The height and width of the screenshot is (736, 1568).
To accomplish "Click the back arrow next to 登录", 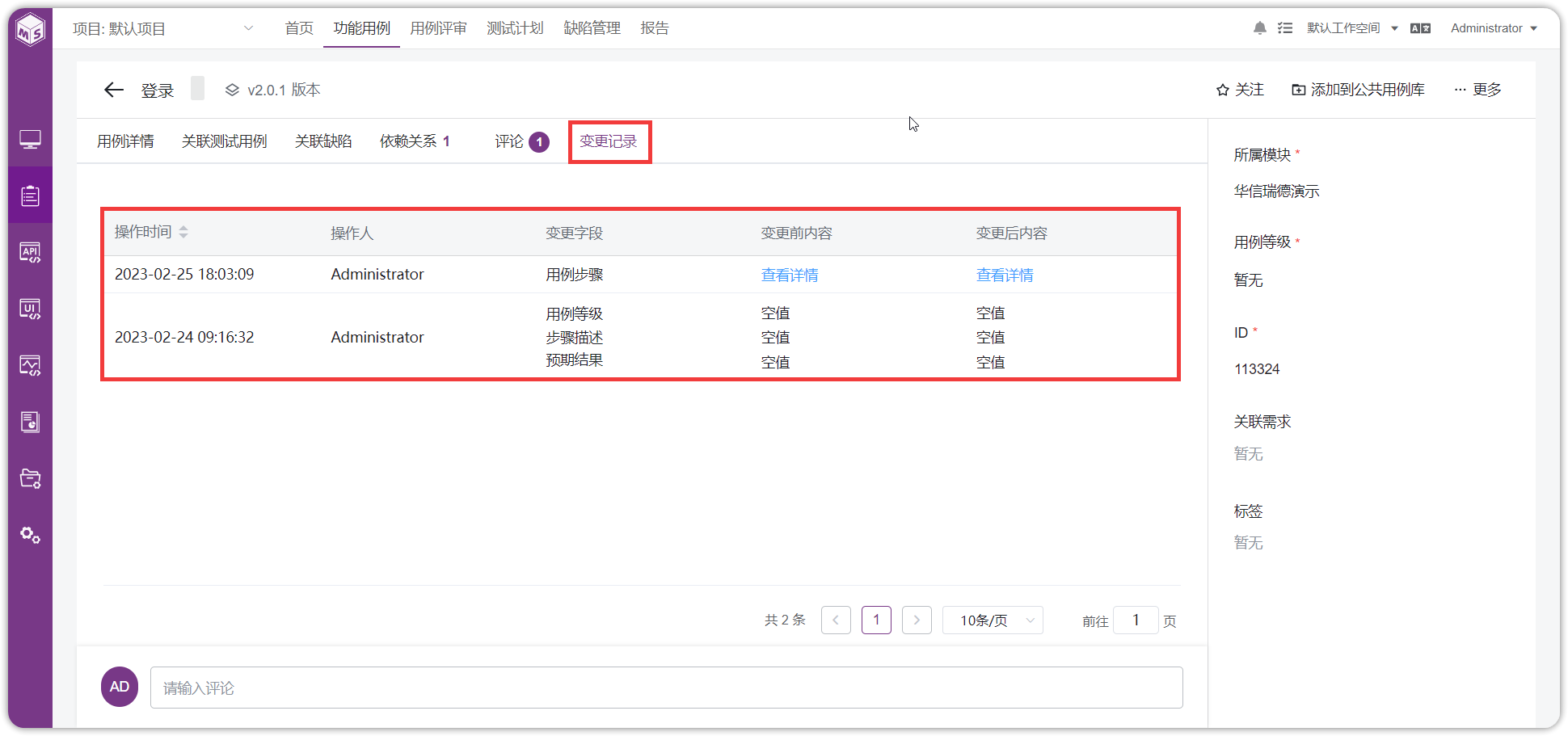I will click(x=114, y=90).
